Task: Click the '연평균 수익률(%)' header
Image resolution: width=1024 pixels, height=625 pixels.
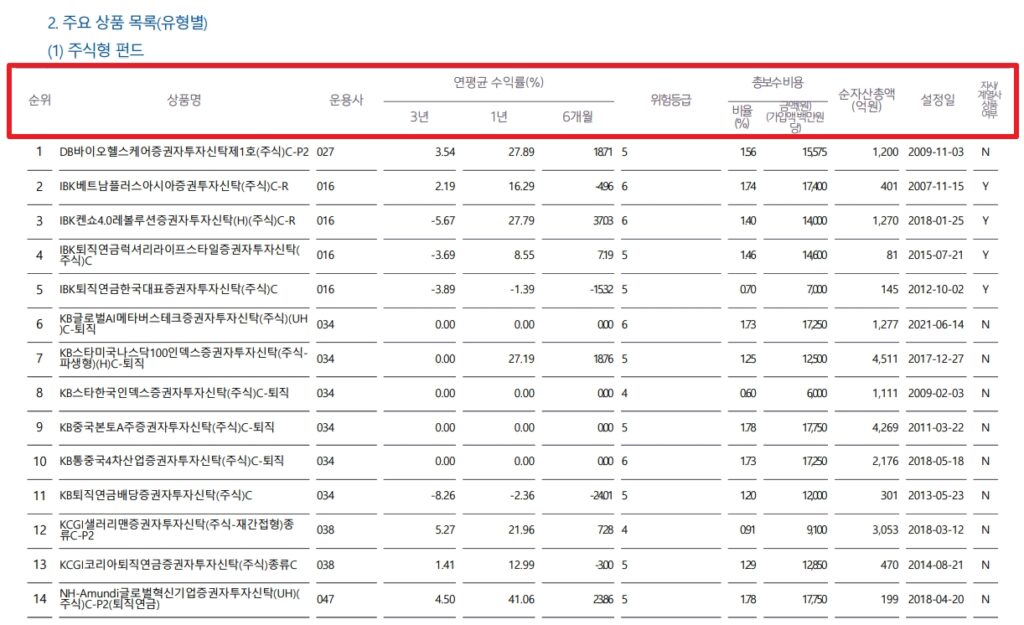Action: coord(498,82)
